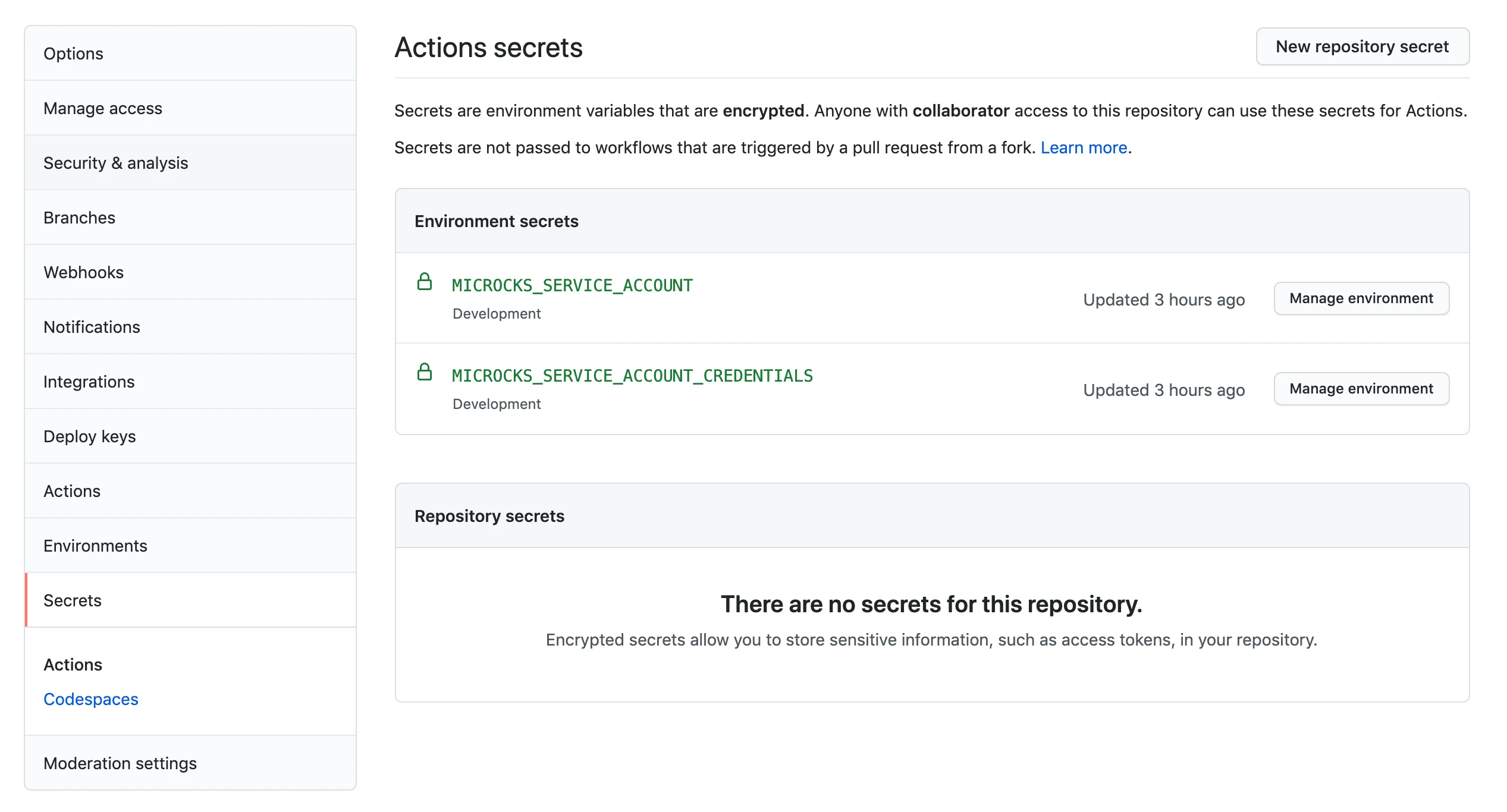Viewport: 1507px width, 812px height.
Task: Open Manage access in sidebar
Action: [103, 108]
